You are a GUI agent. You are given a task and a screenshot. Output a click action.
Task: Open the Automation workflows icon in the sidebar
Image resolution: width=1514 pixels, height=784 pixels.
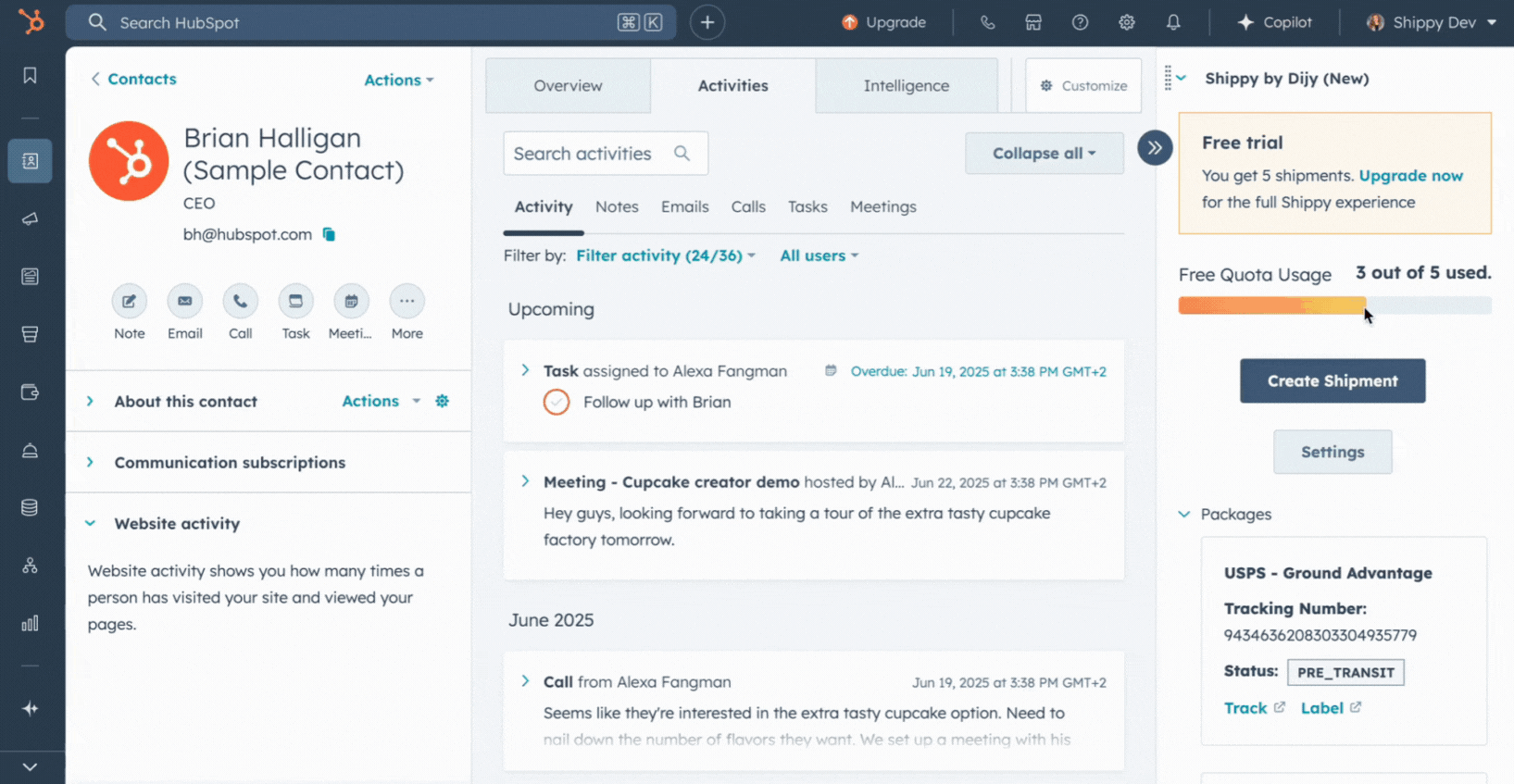tap(30, 566)
